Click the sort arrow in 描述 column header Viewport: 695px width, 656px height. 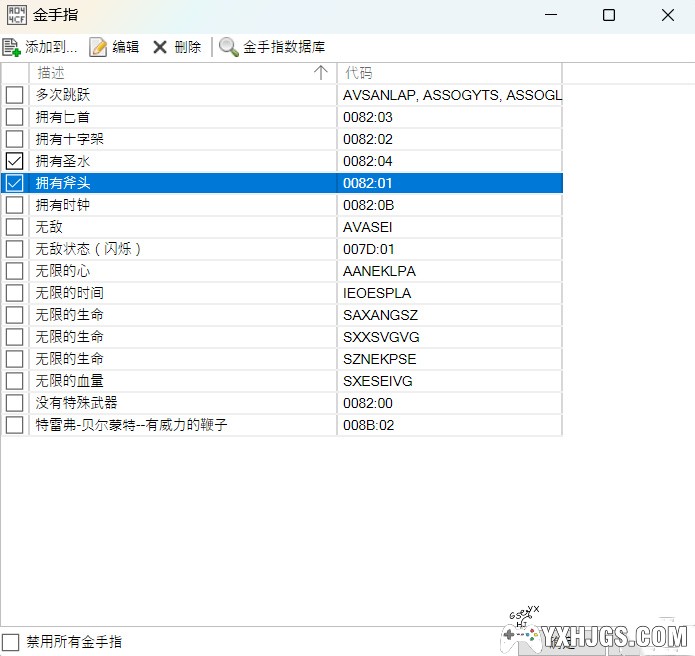(x=320, y=73)
